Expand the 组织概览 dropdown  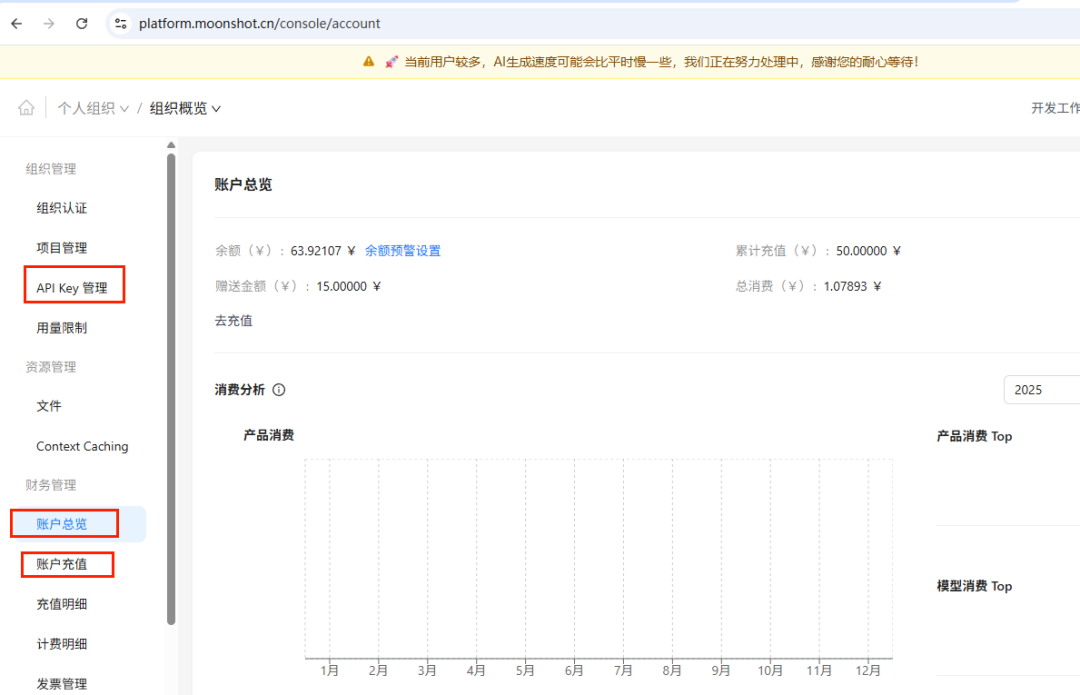[x=185, y=108]
